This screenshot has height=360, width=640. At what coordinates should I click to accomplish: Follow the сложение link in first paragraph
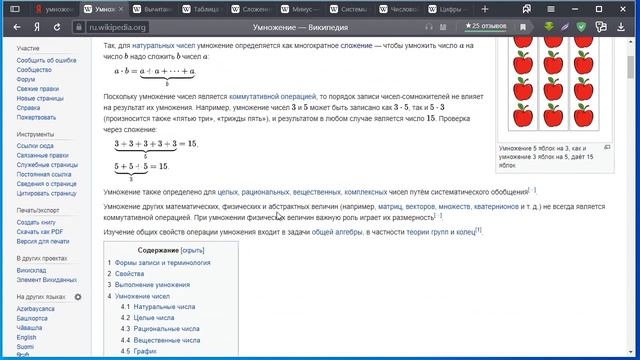[356, 46]
